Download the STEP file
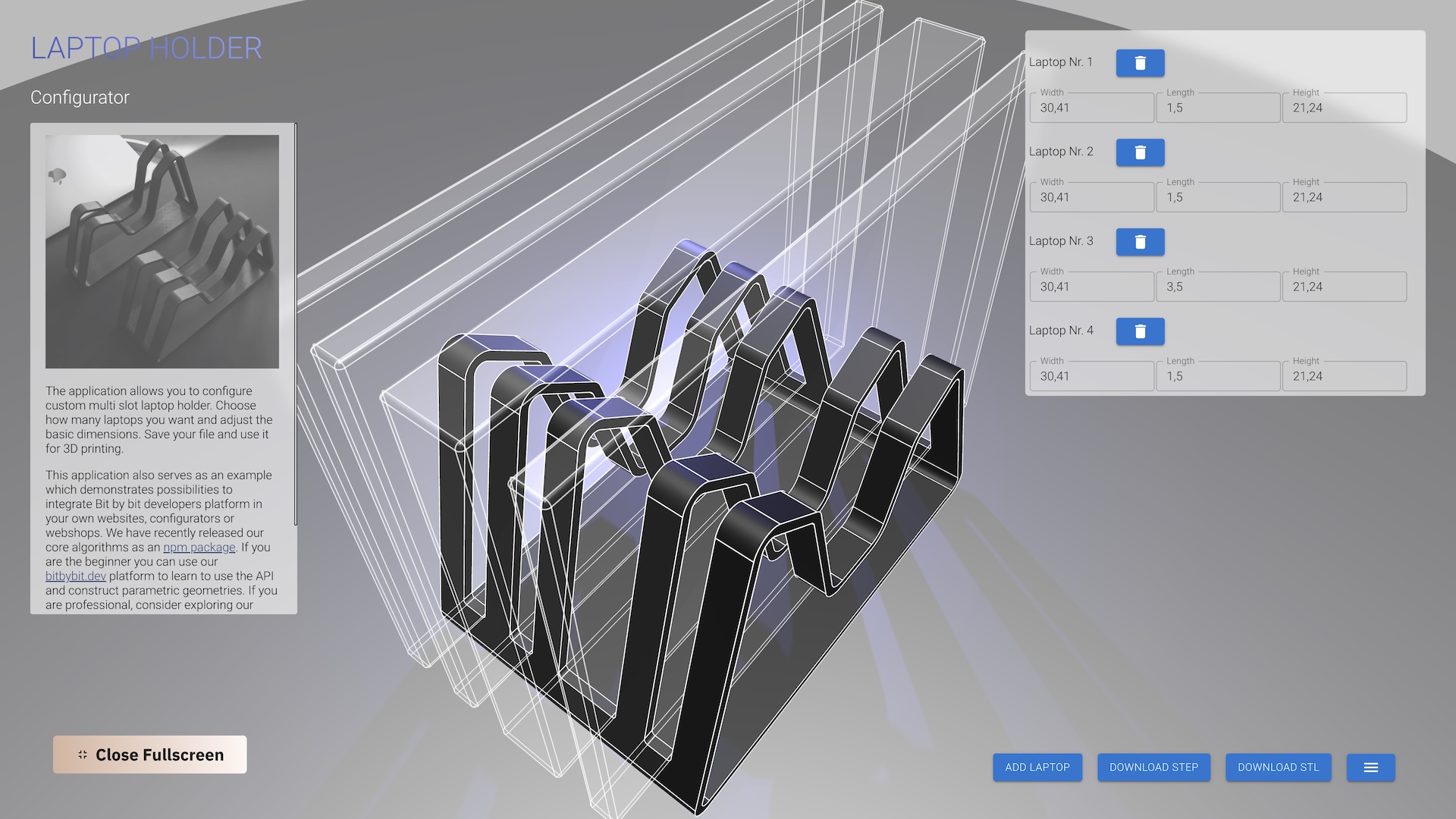The width and height of the screenshot is (1456, 819). click(1153, 767)
